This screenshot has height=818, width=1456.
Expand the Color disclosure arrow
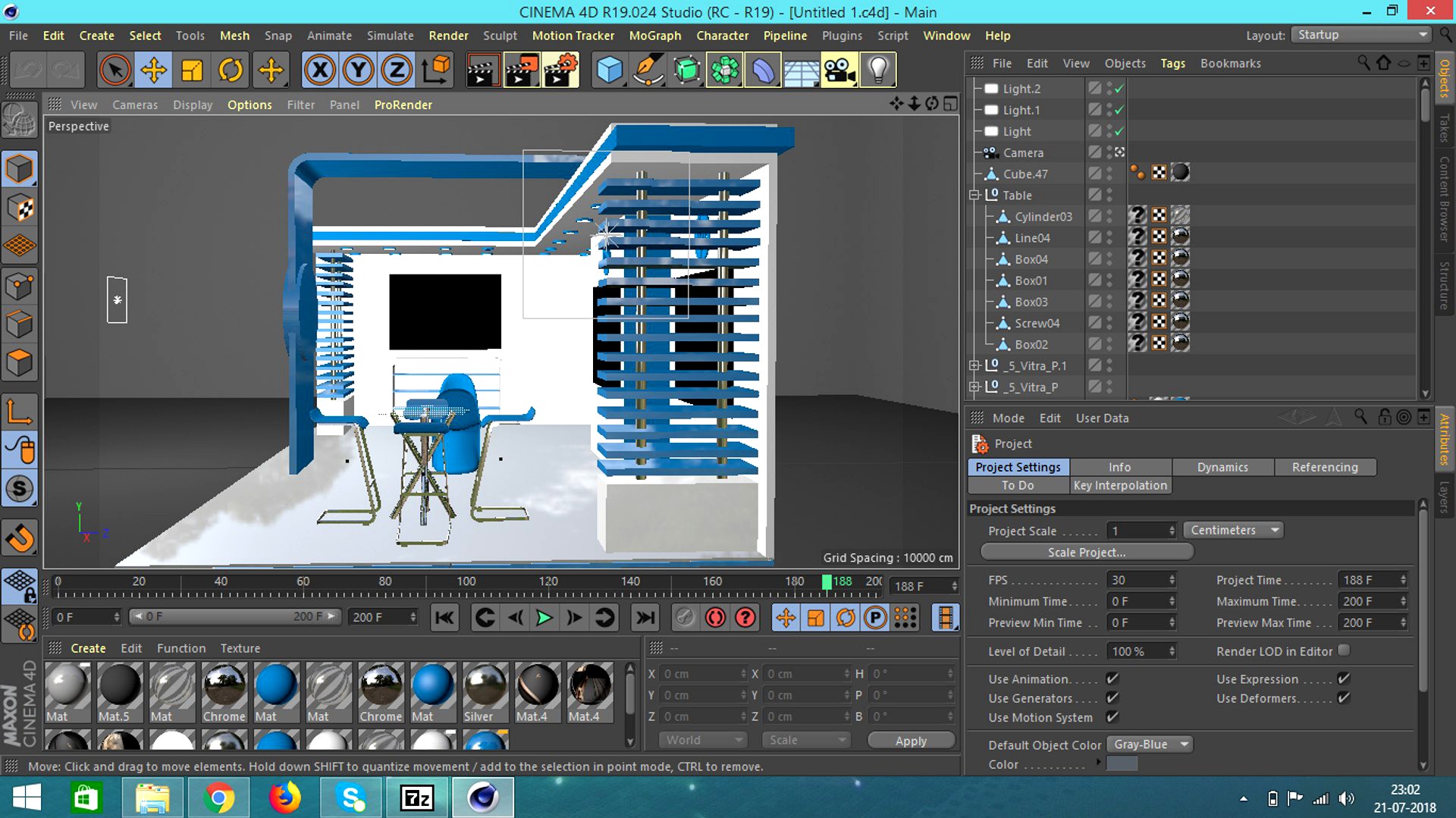(x=1098, y=762)
